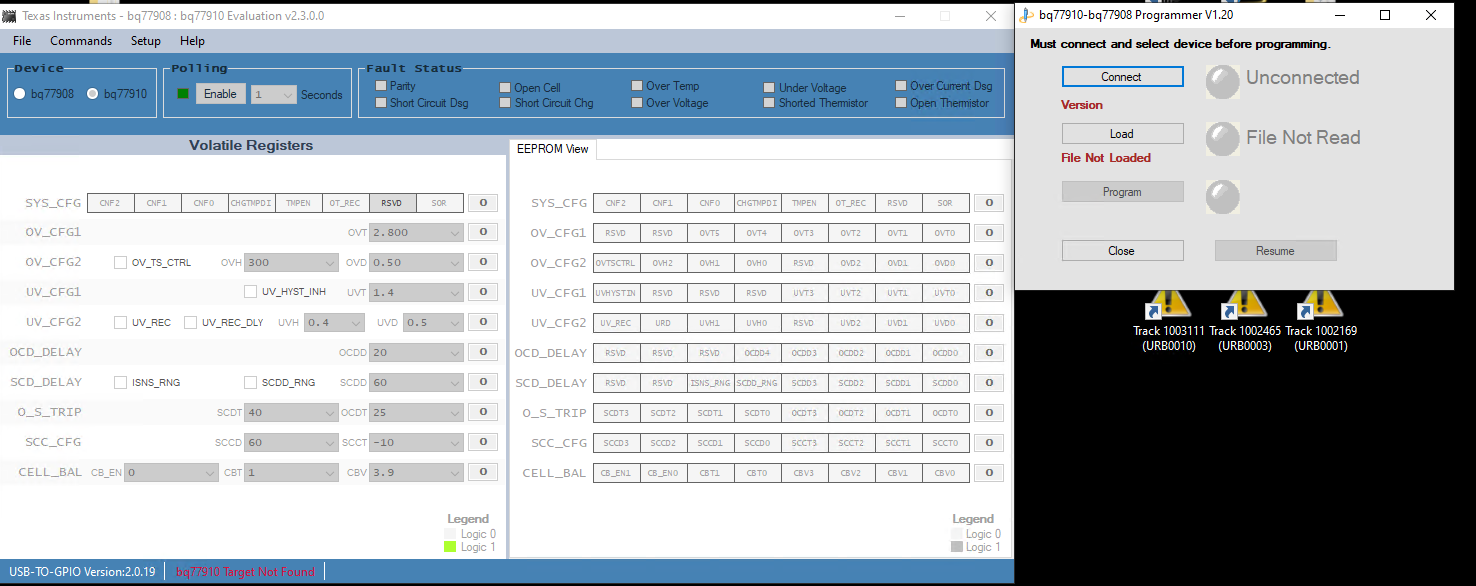This screenshot has height=586, width=1476.
Task: Open the polling Seconds dropdown
Action: tap(274, 95)
